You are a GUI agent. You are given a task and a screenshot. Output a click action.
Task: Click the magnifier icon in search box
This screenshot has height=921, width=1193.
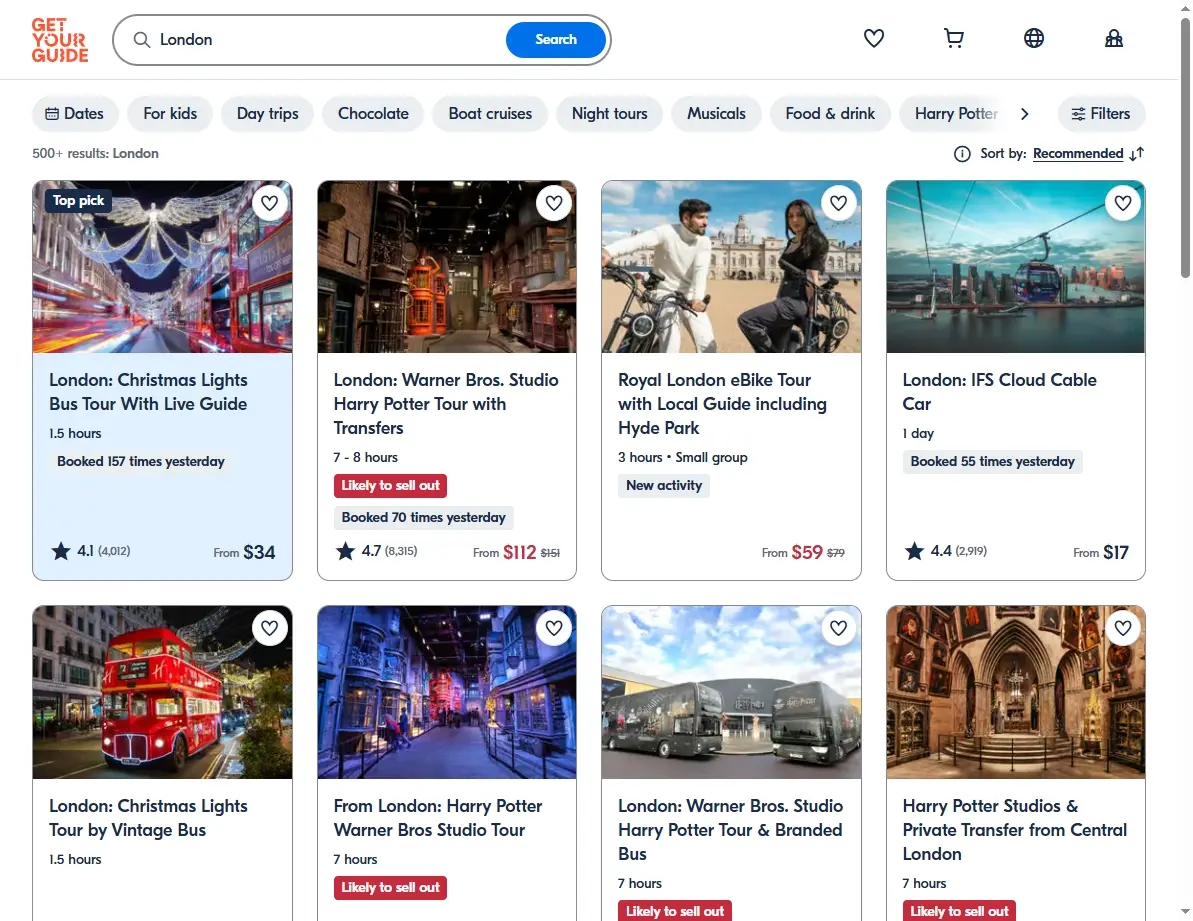[x=142, y=40]
